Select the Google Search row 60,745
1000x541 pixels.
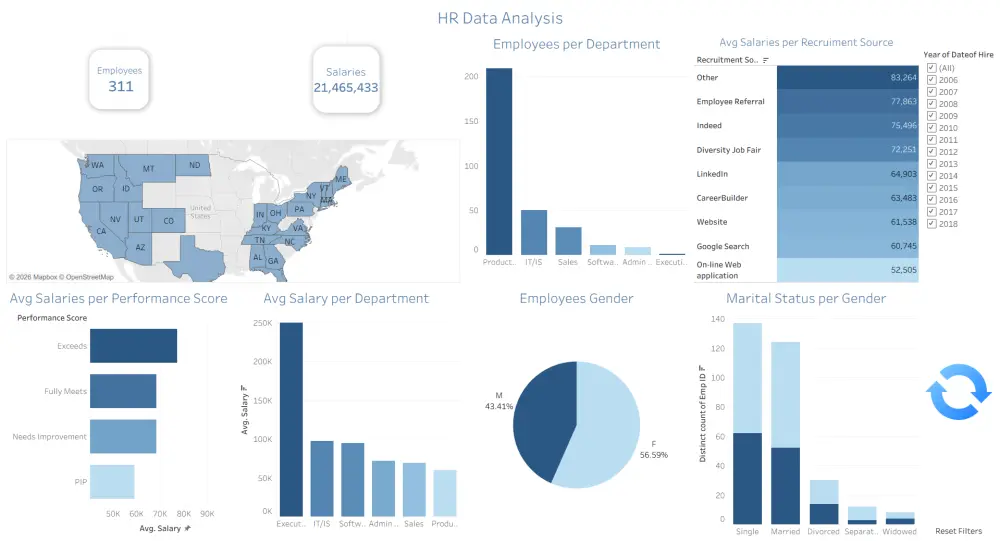(x=806, y=246)
